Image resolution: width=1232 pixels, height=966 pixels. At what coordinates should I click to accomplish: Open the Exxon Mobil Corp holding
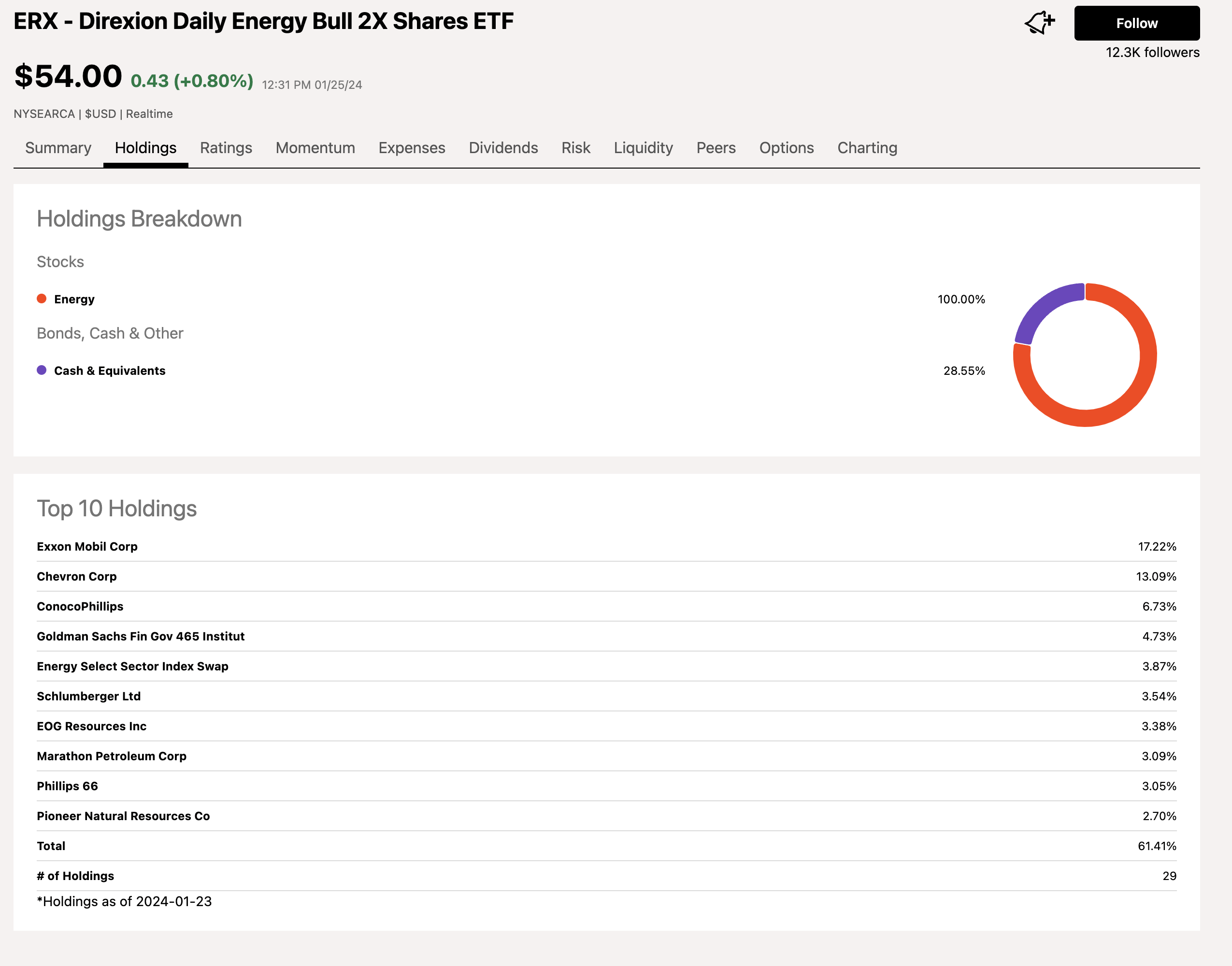[86, 546]
